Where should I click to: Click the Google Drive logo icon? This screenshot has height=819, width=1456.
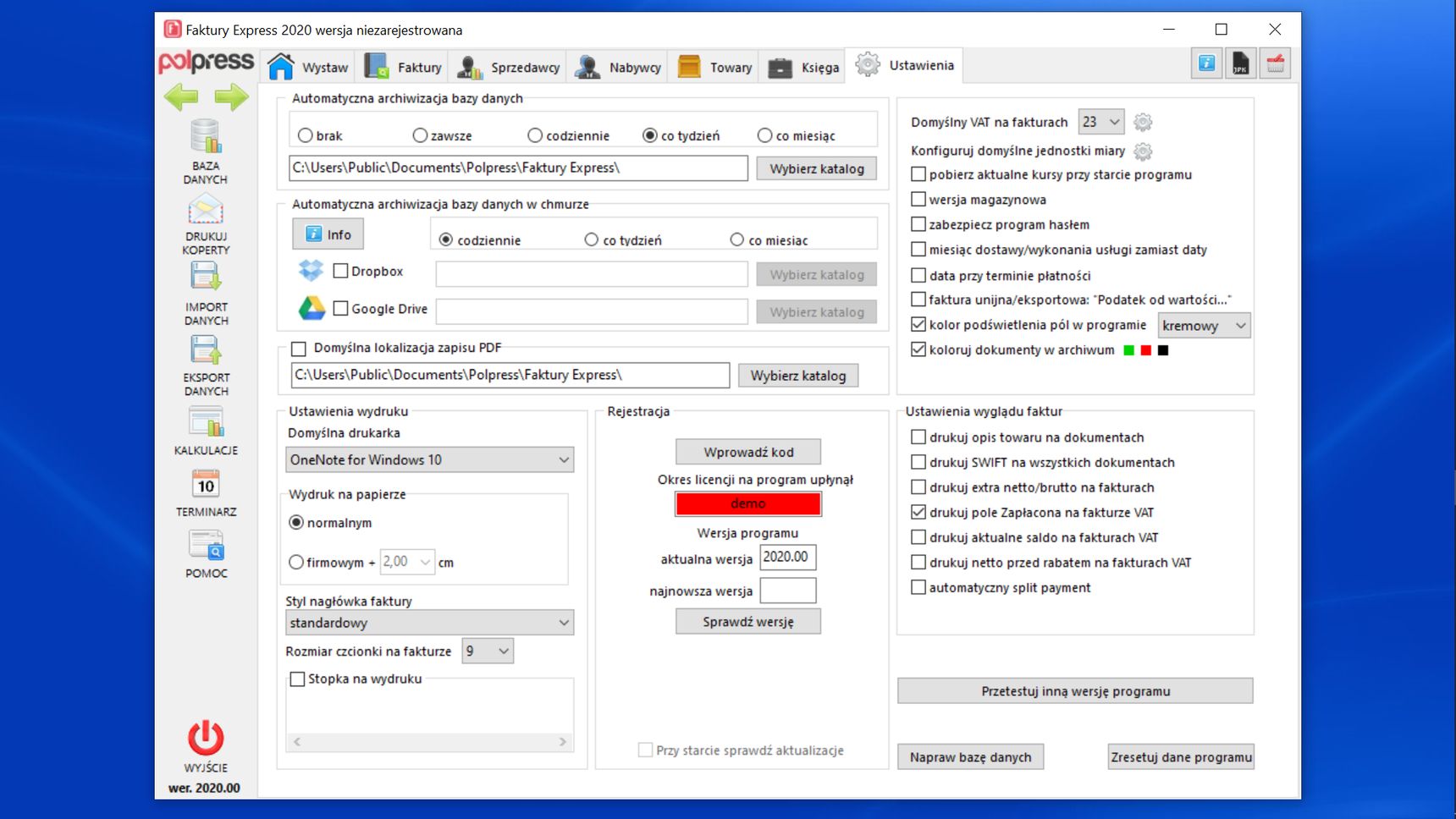[312, 308]
